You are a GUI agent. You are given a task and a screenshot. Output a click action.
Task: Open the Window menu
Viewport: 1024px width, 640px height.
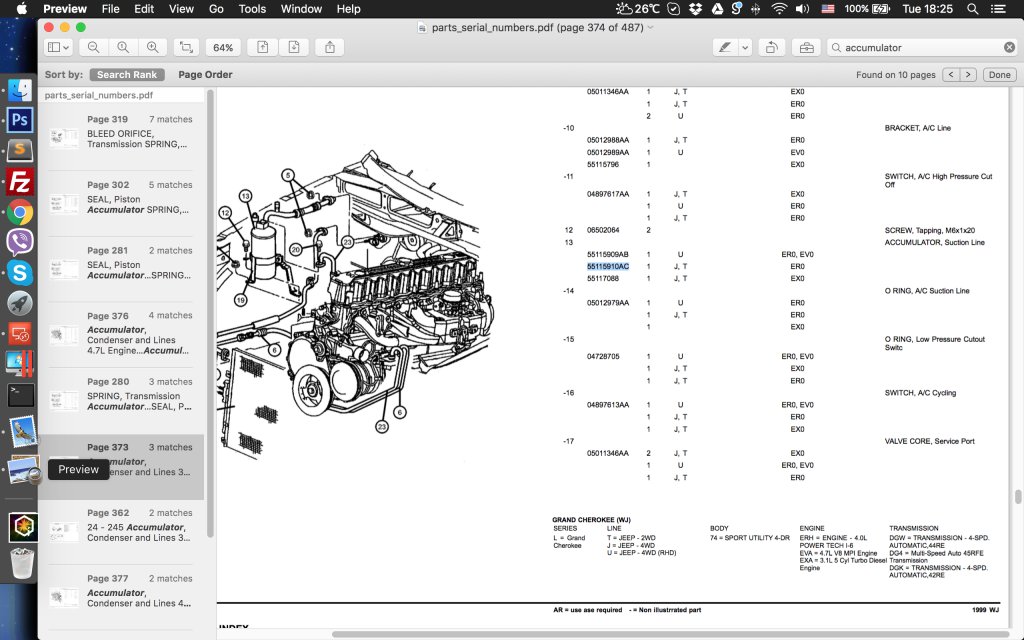[301, 8]
